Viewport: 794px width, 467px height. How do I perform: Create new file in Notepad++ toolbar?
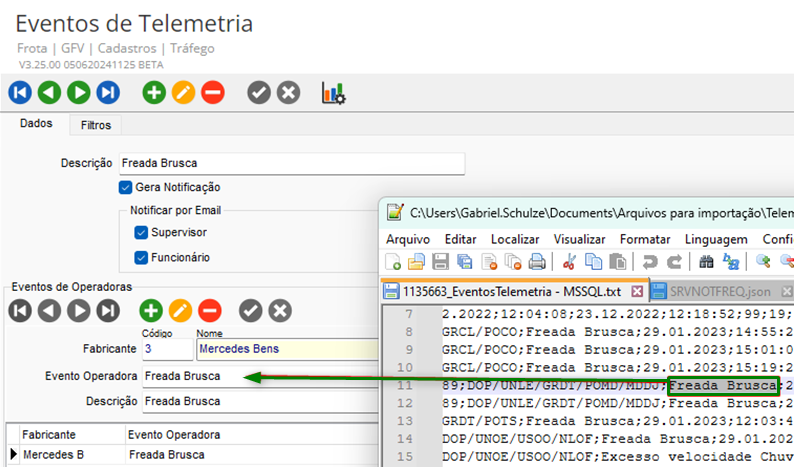(393, 262)
